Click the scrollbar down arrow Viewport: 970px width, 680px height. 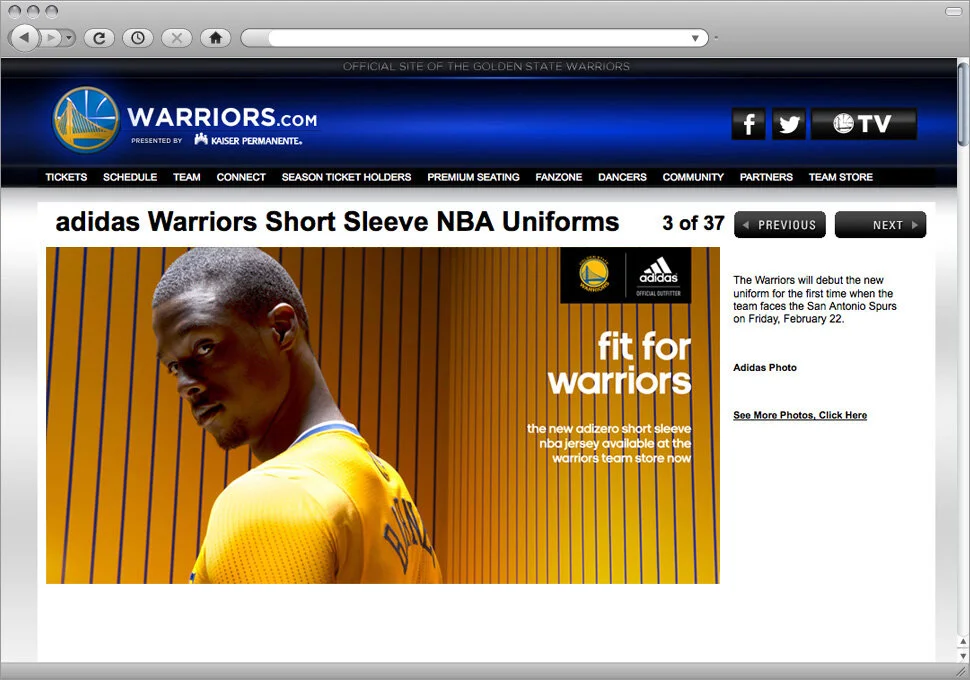(x=963, y=655)
